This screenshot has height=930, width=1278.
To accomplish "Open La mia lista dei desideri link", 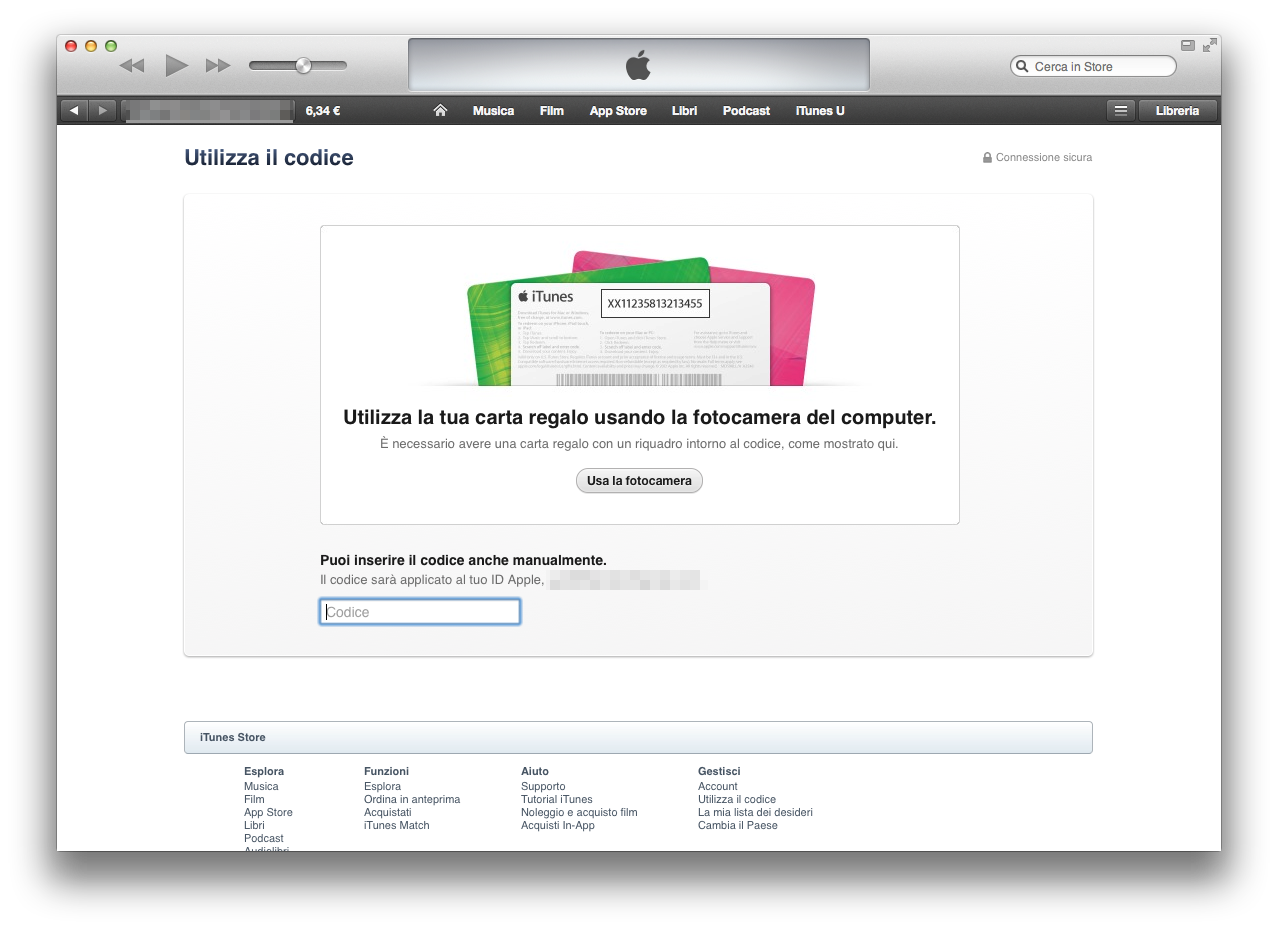I will 755,812.
